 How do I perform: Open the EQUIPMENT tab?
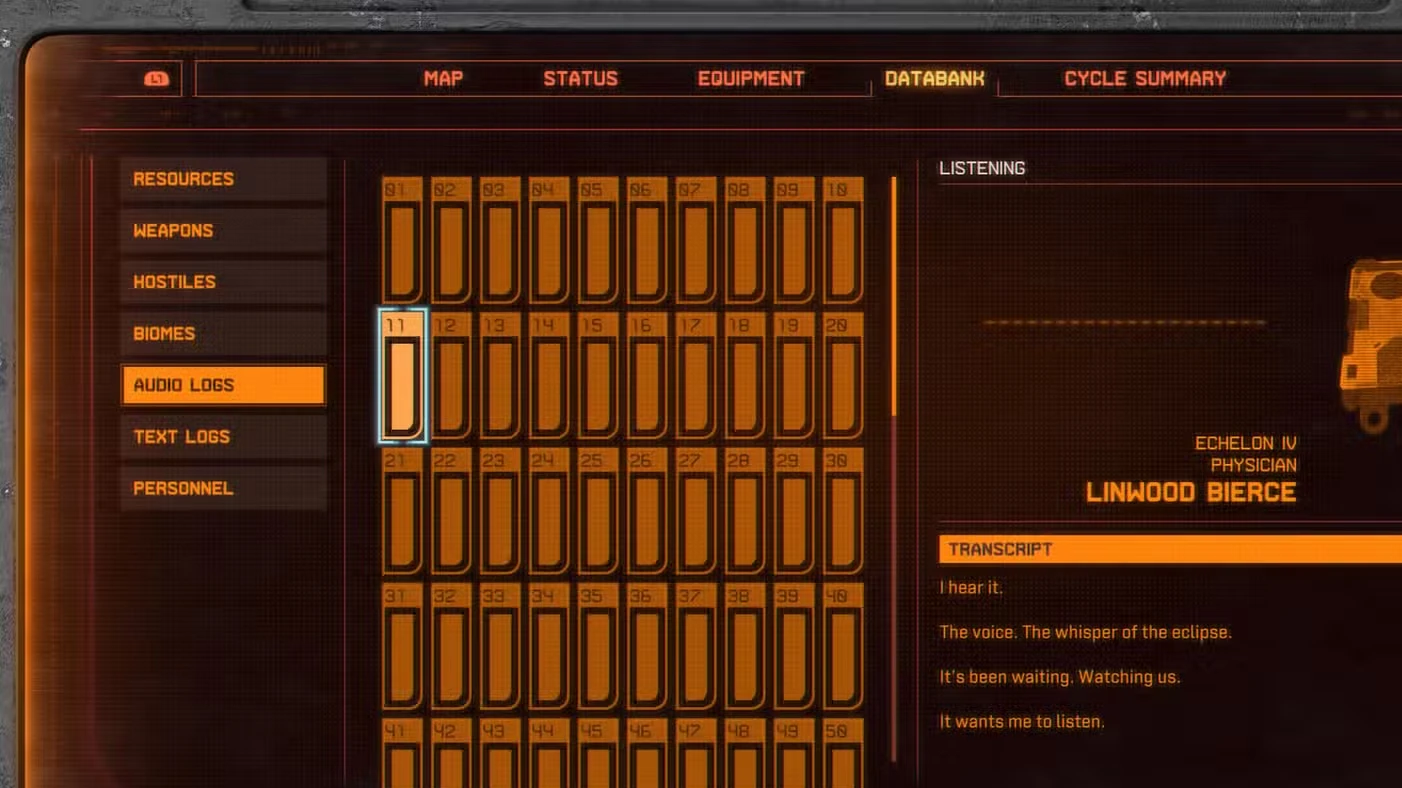pyautogui.click(x=751, y=79)
